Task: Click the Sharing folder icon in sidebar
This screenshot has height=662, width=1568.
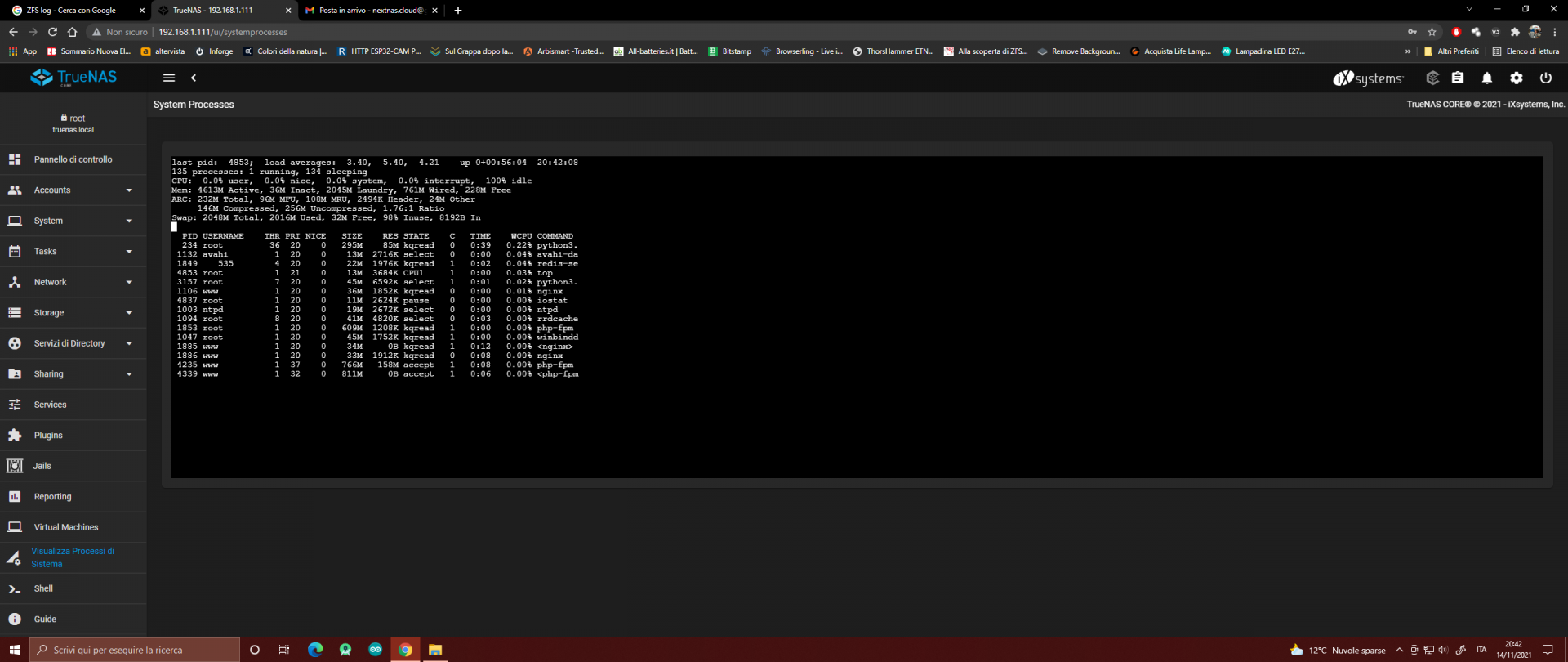Action: [x=15, y=373]
